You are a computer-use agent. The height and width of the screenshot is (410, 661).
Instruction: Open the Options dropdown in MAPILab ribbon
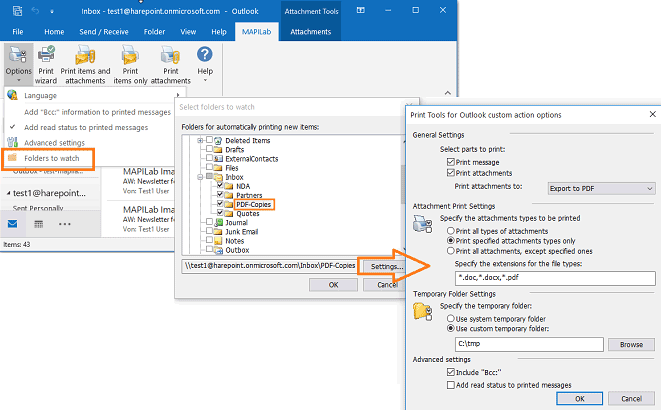(x=18, y=64)
